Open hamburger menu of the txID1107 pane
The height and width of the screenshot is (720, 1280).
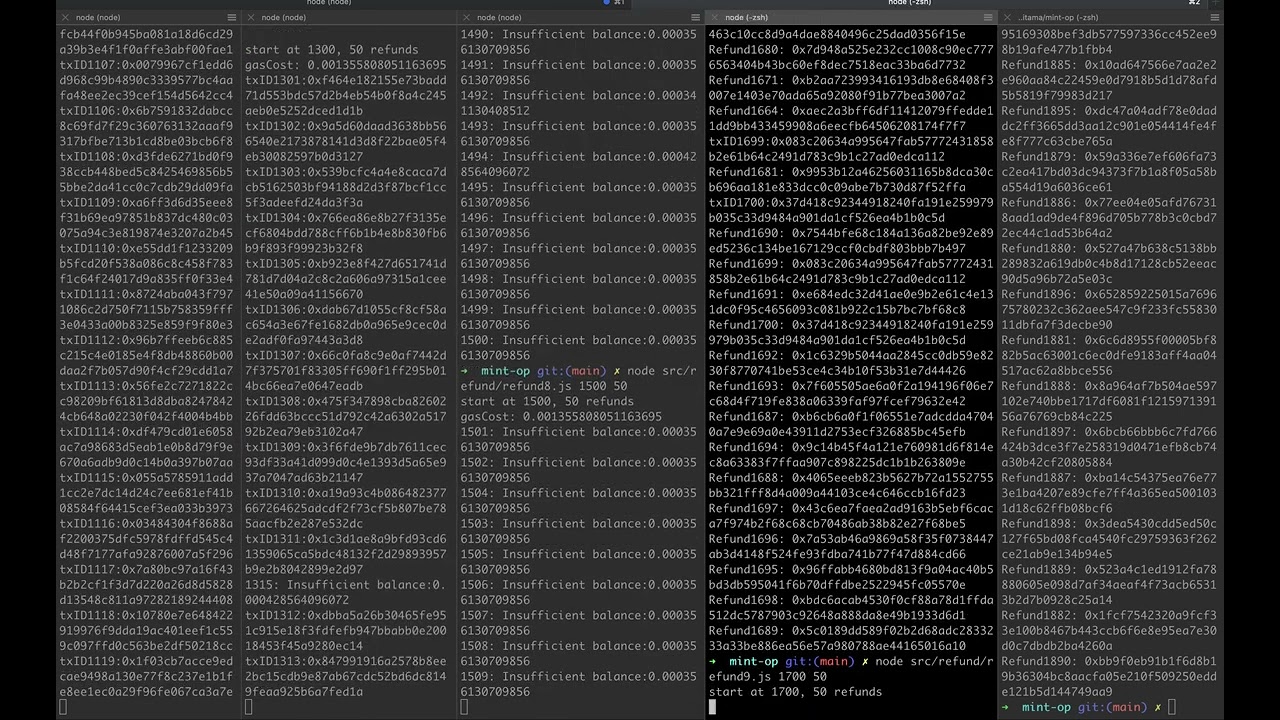[x=232, y=17]
